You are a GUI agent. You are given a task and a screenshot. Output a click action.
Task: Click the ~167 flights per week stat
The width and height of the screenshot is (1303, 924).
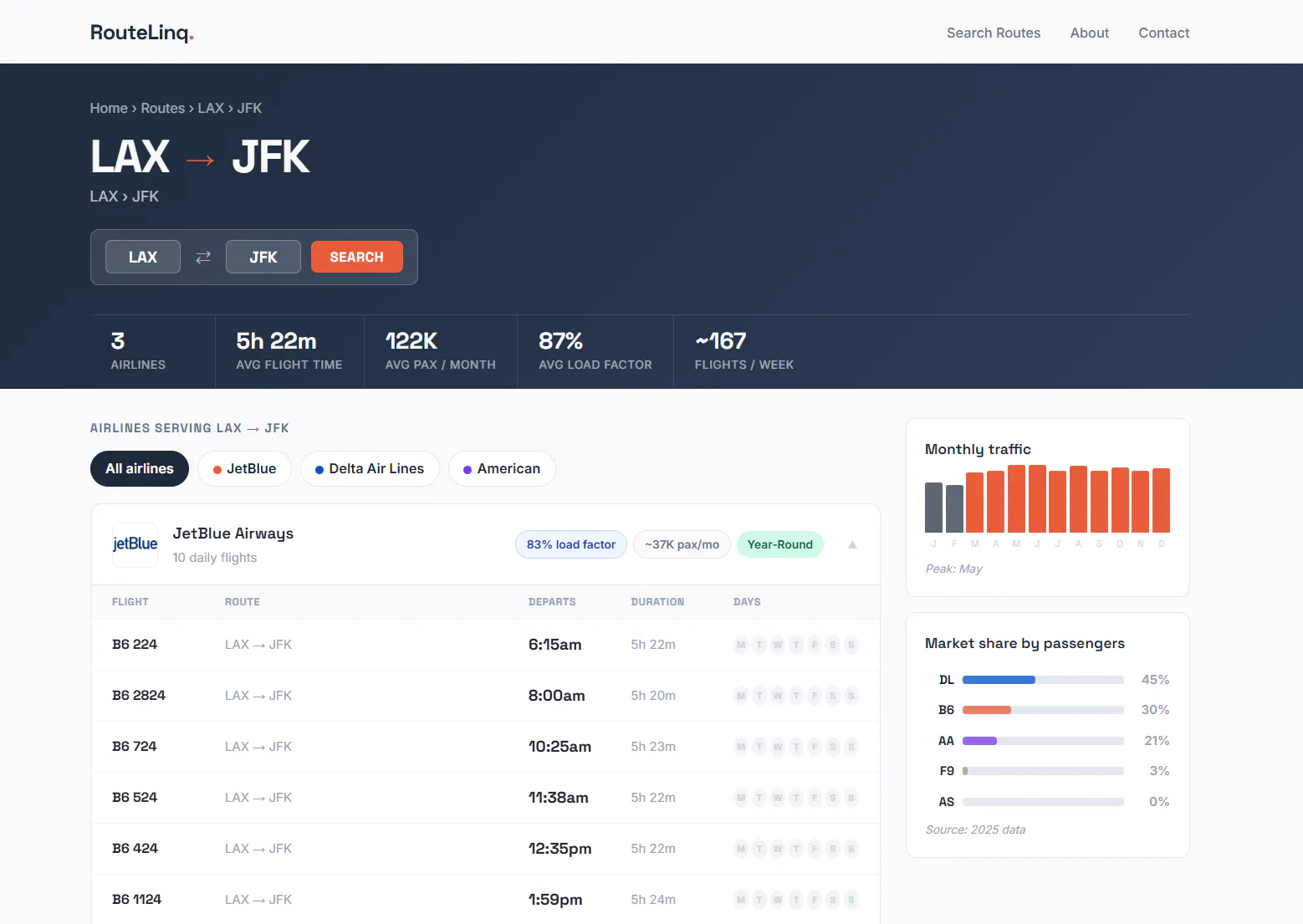pos(744,351)
